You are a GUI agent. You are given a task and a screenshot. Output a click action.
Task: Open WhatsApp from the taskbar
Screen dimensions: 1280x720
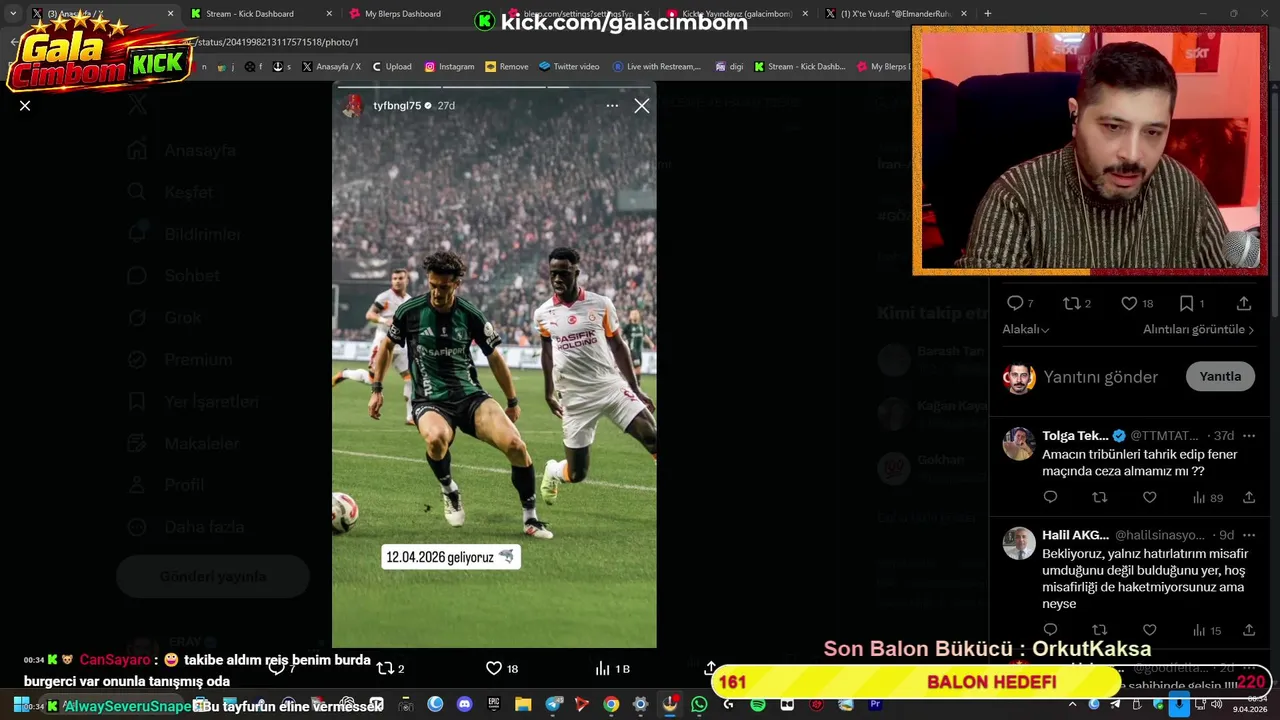pos(699,704)
